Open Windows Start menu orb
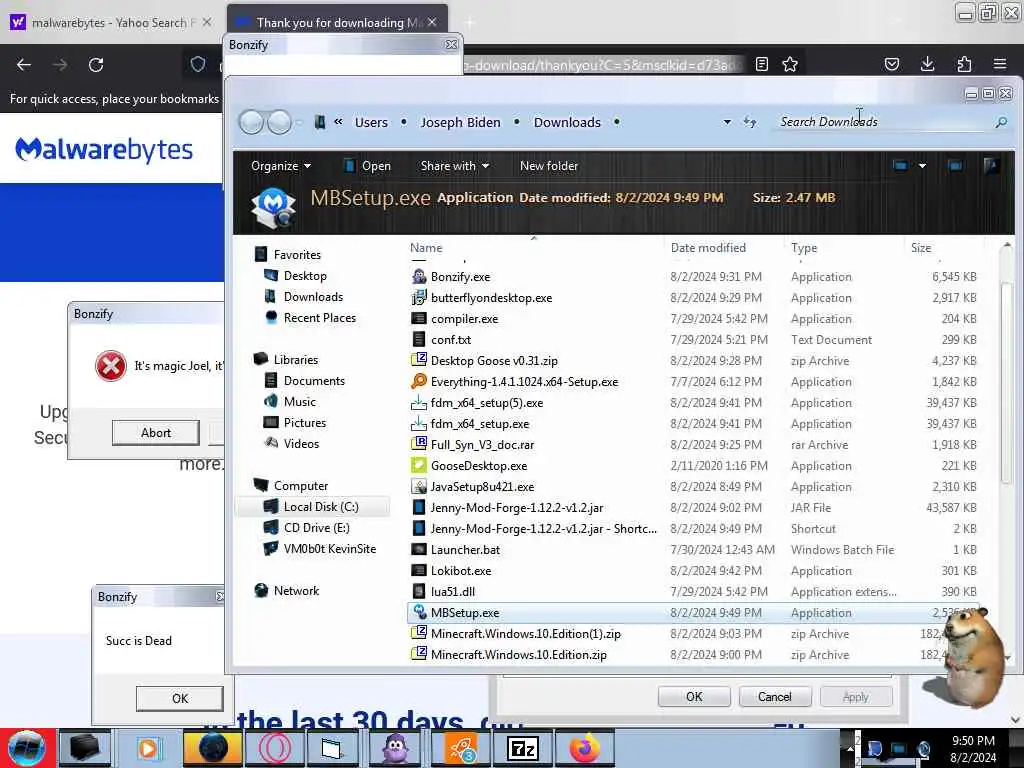The height and width of the screenshot is (768, 1024). 27,748
